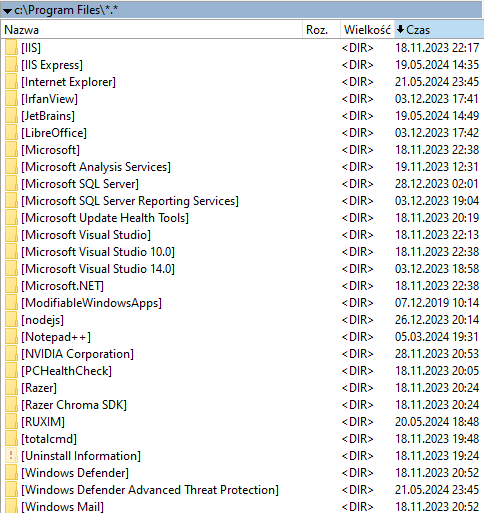
Task: Select the [Windows Defender] entry
Action: [75, 473]
